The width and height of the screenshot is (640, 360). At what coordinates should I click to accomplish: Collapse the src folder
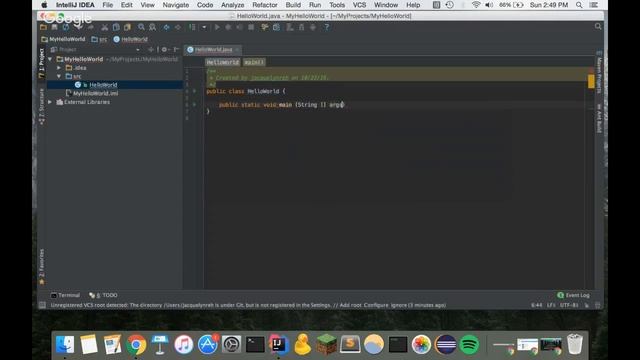[x=59, y=76]
